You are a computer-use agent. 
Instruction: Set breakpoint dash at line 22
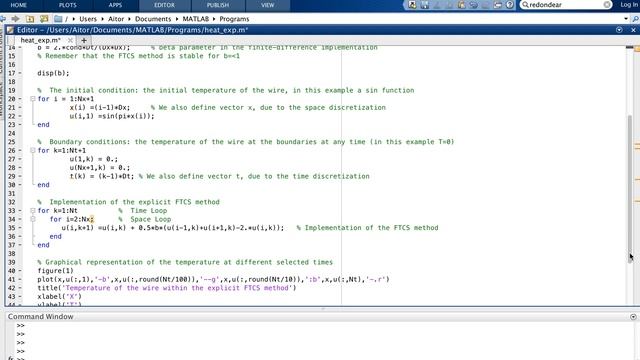20,116
